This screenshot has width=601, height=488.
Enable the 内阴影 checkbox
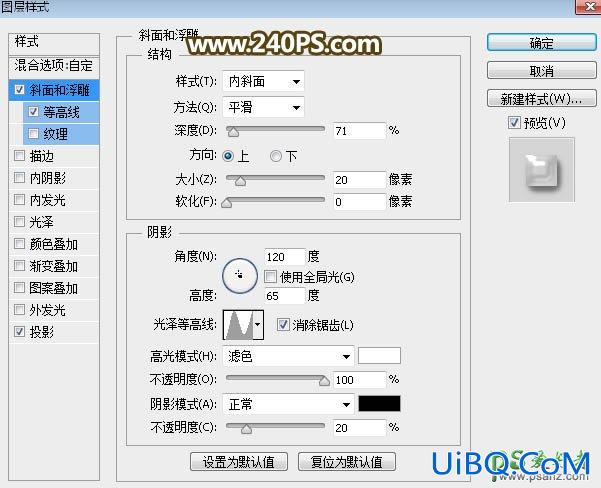pos(20,178)
